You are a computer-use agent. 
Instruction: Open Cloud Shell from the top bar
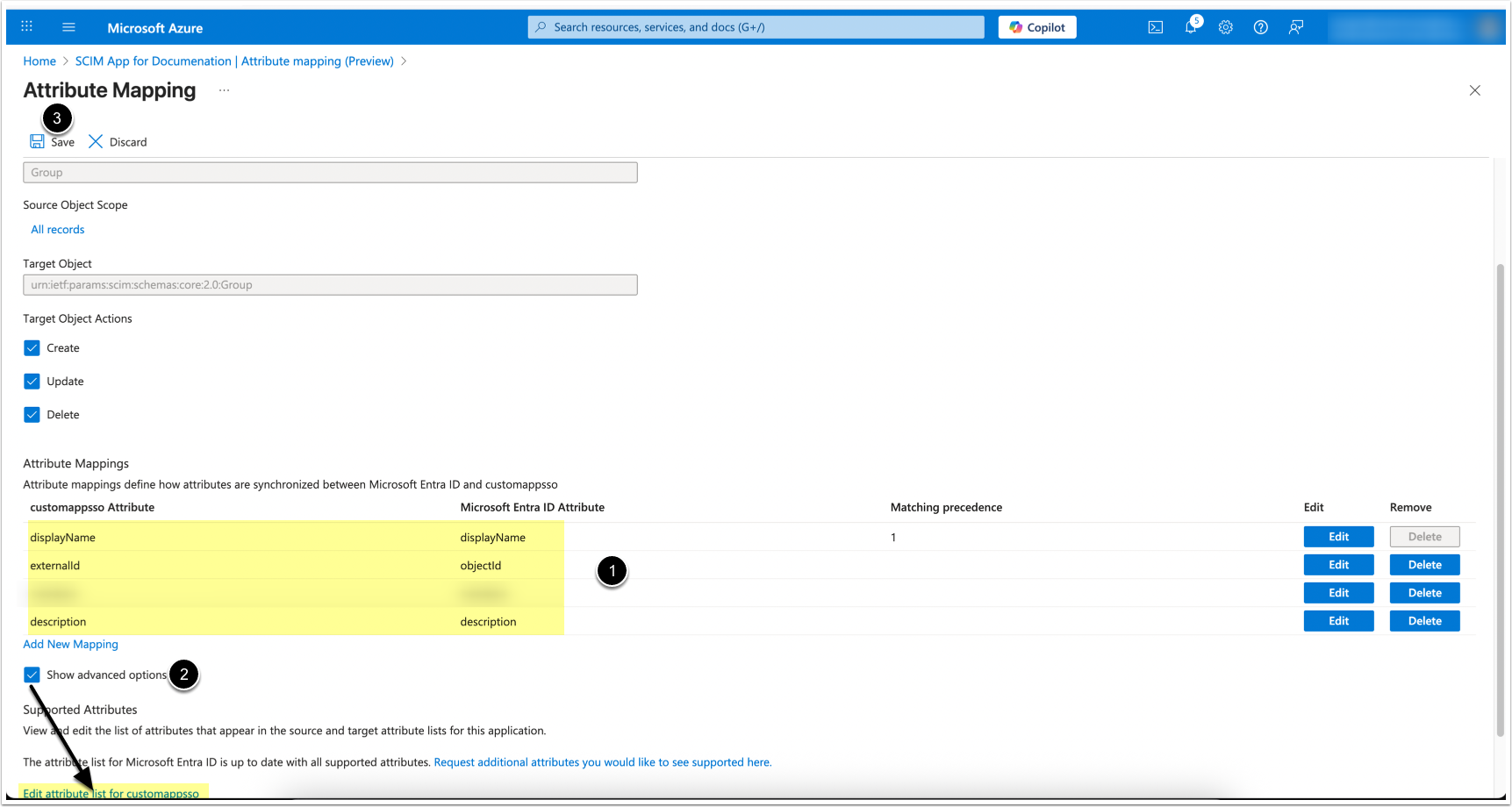point(1156,27)
